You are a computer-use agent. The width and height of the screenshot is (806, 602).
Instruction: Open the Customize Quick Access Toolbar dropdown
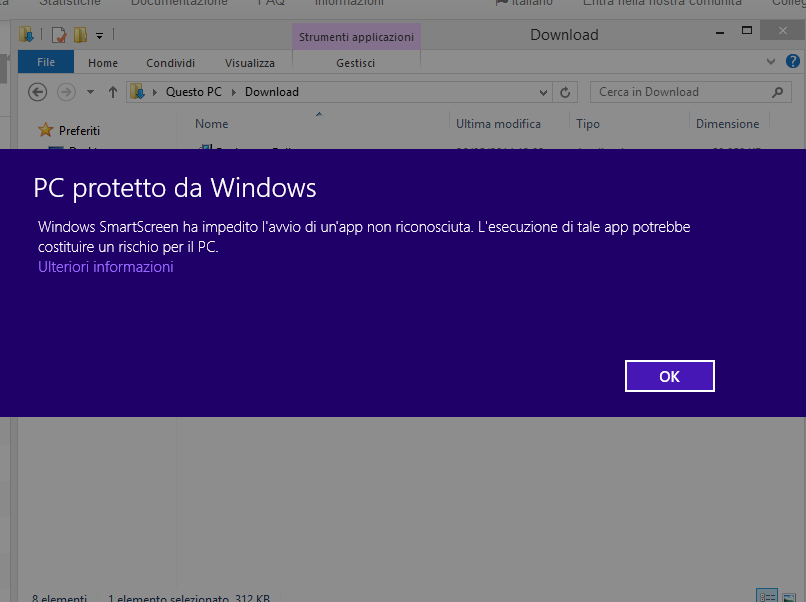(100, 35)
